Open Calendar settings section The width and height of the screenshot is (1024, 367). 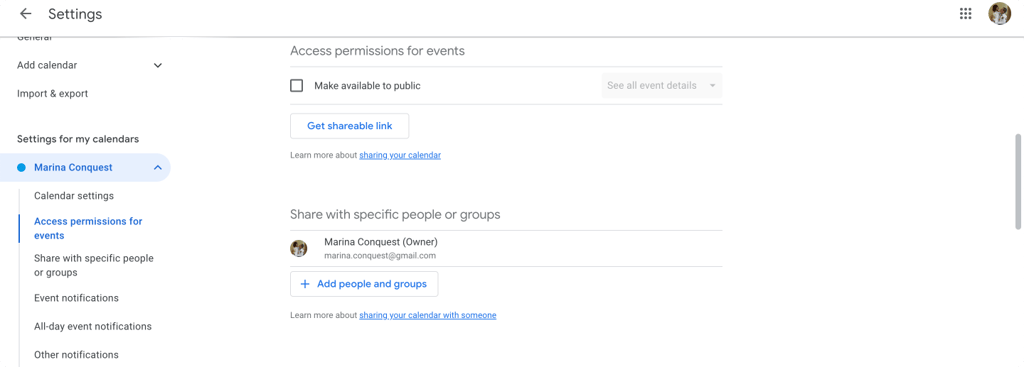click(x=74, y=196)
